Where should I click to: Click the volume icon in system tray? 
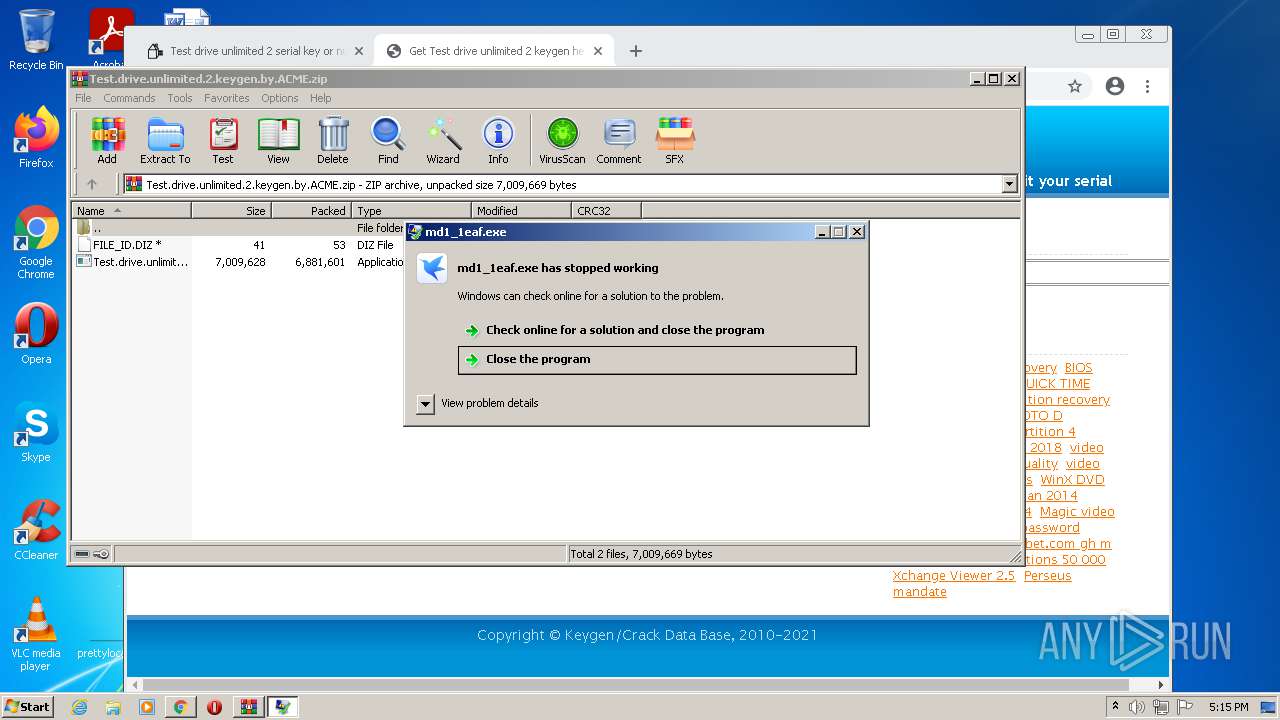pos(1137,707)
